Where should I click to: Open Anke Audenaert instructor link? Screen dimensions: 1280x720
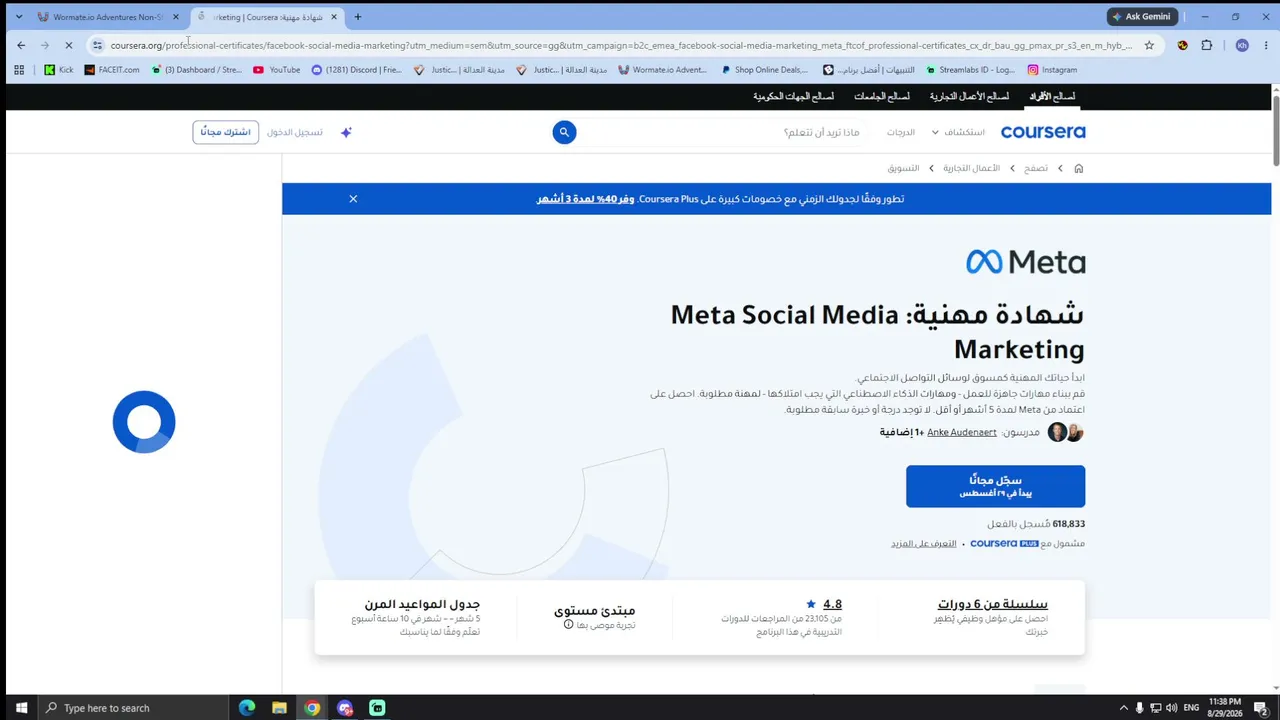962,432
